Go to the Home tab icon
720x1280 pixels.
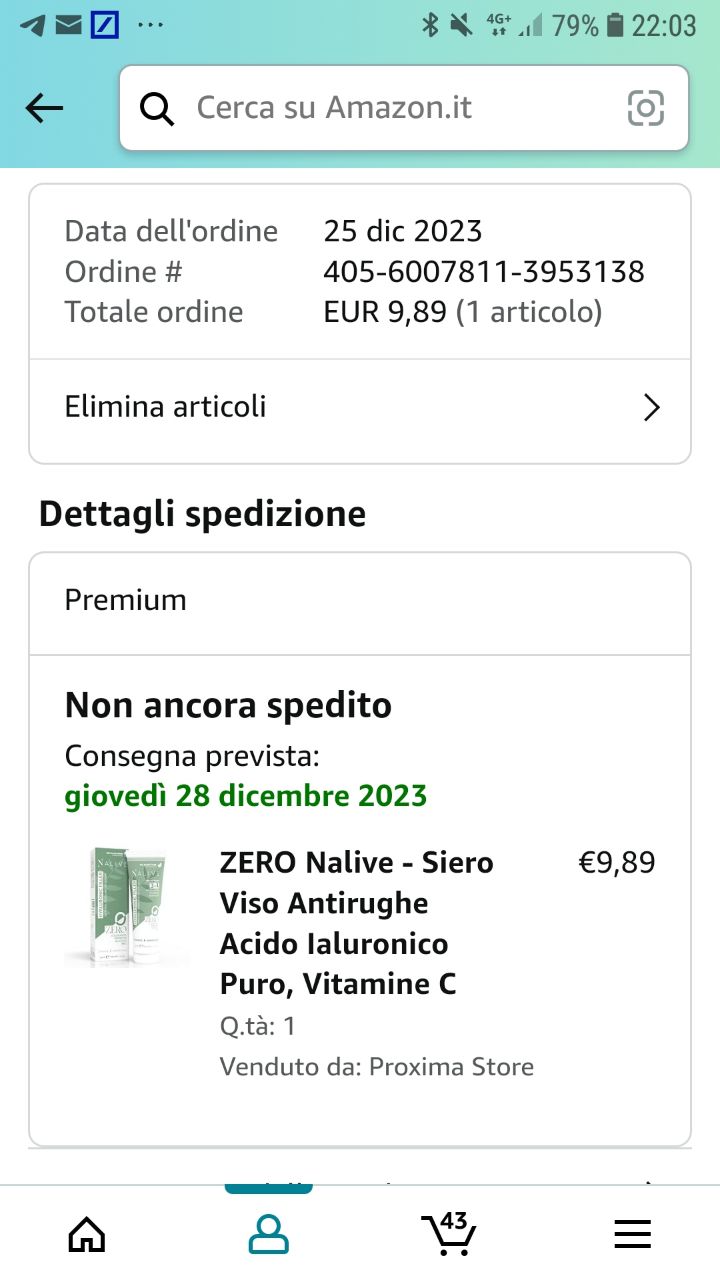click(x=87, y=1234)
